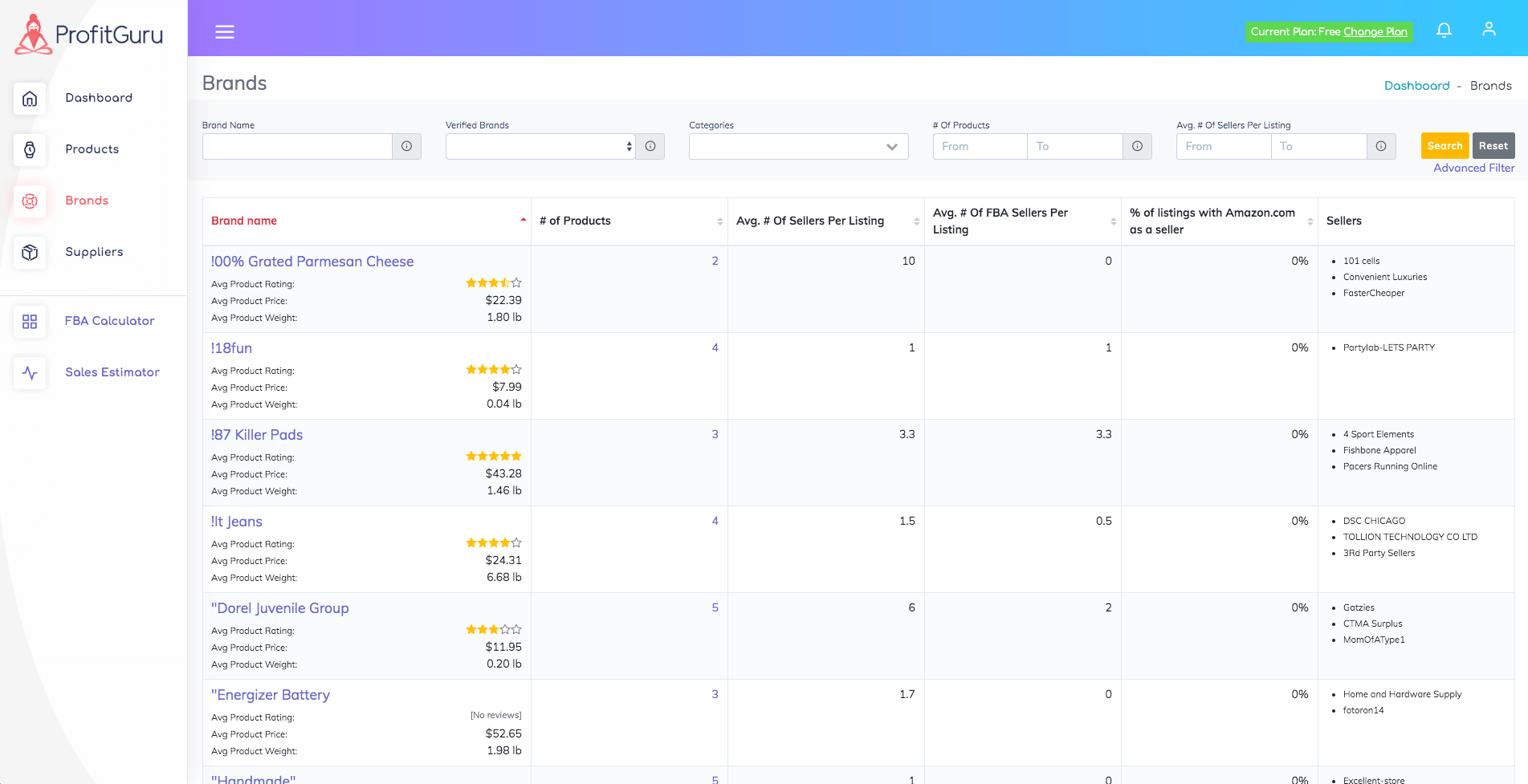Click star rating of !It Jeans
Image resolution: width=1528 pixels, height=784 pixels.
click(494, 542)
